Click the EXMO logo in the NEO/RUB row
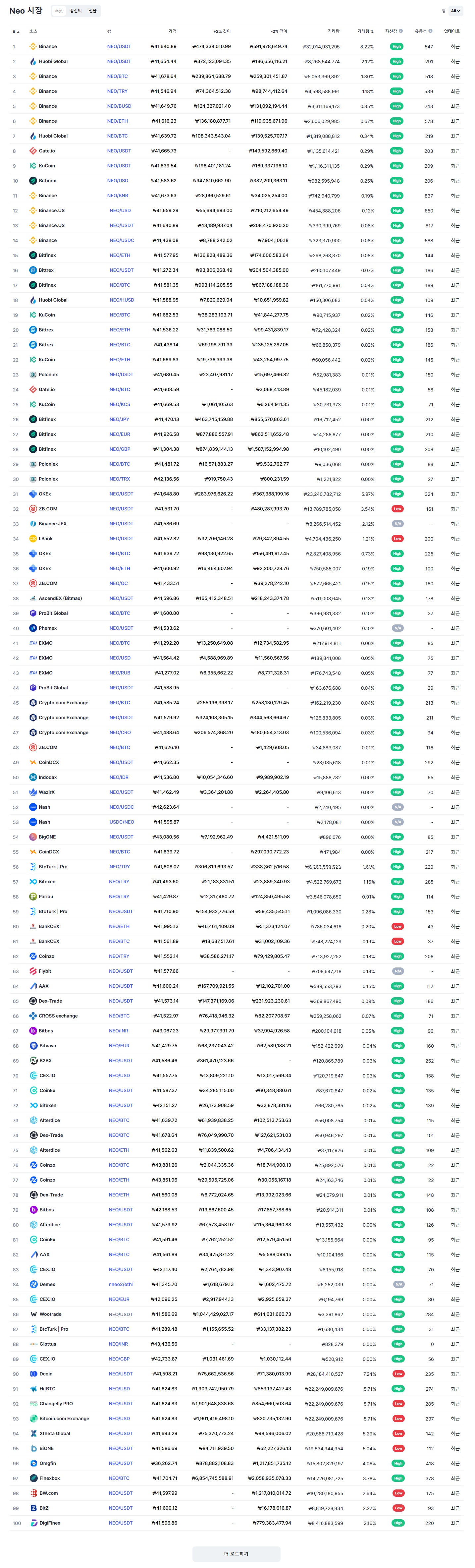The image size is (475, 1568). coord(33,672)
